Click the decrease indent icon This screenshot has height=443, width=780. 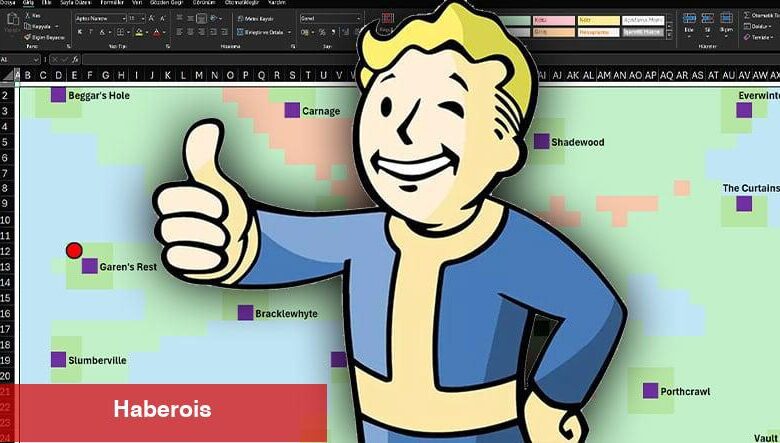(x=213, y=32)
